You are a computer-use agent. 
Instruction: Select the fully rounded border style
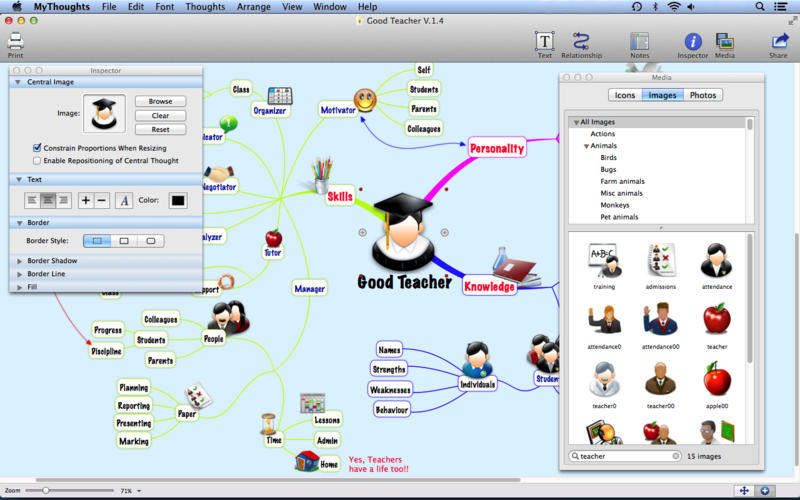tap(151, 241)
